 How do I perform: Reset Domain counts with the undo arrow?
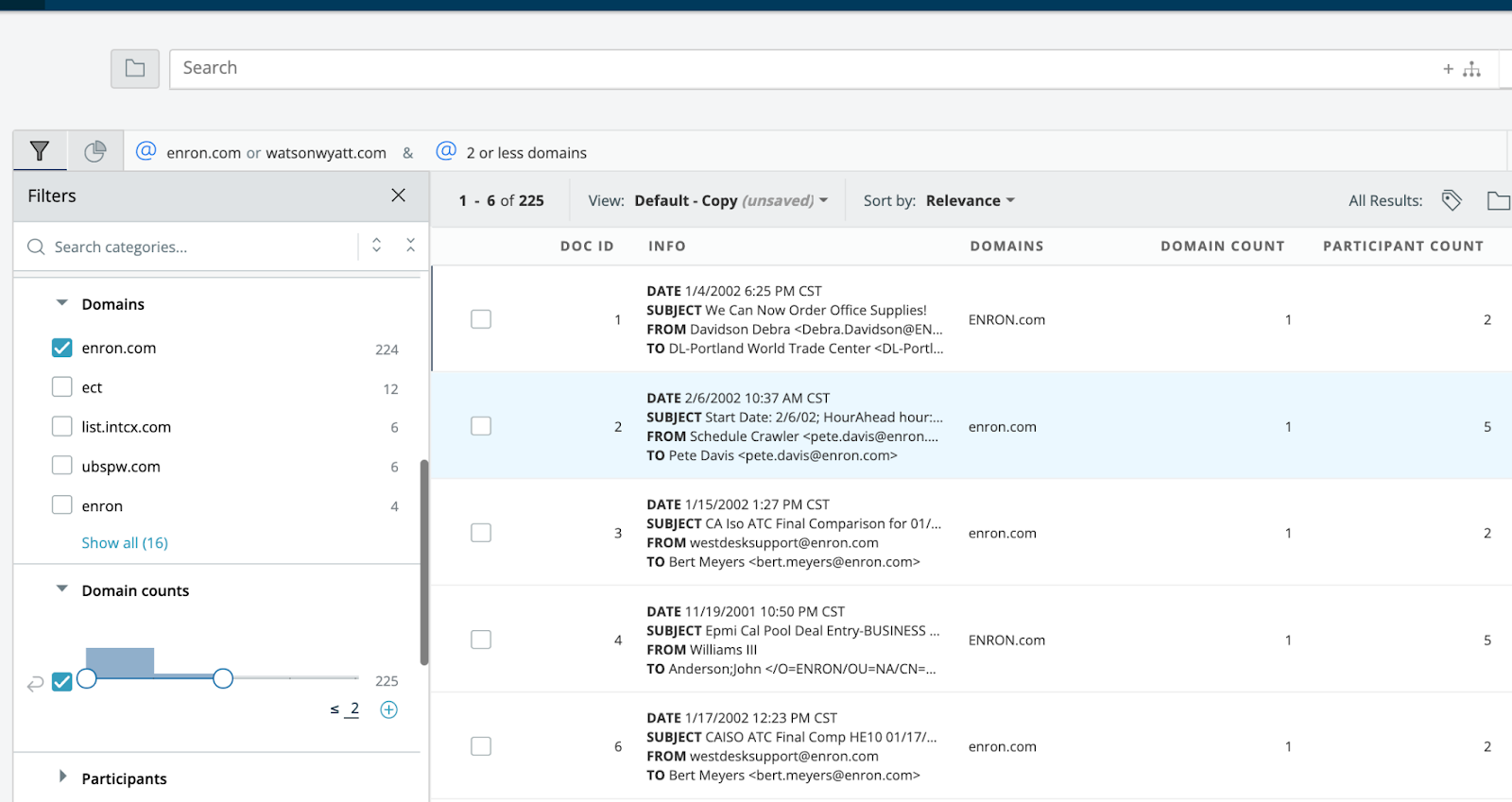click(x=35, y=683)
